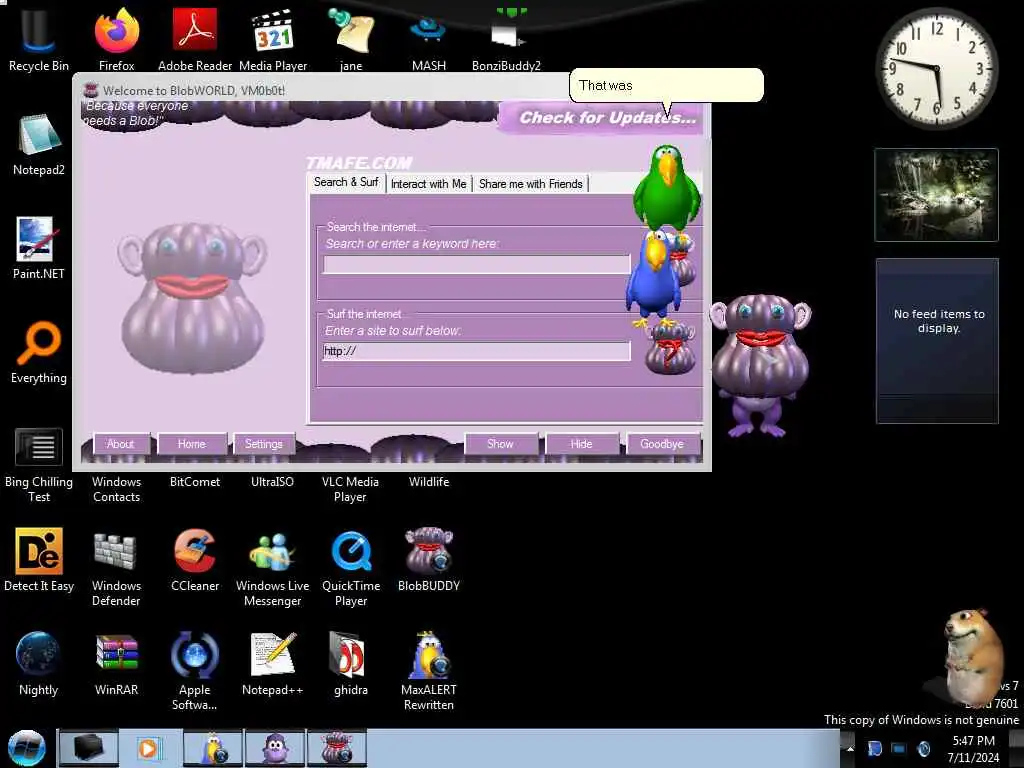Viewport: 1024px width, 768px height.
Task: Select the VLC Media Player desktop label
Action: tap(350, 489)
